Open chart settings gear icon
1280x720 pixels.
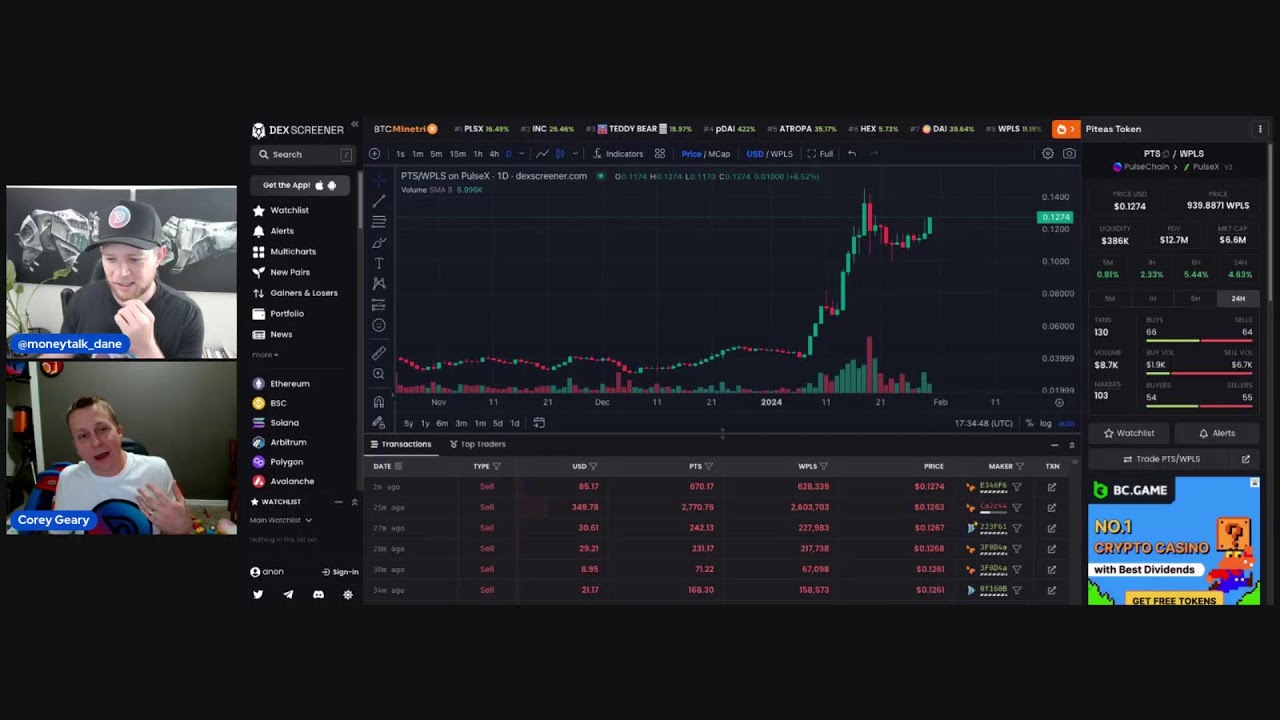(1047, 154)
